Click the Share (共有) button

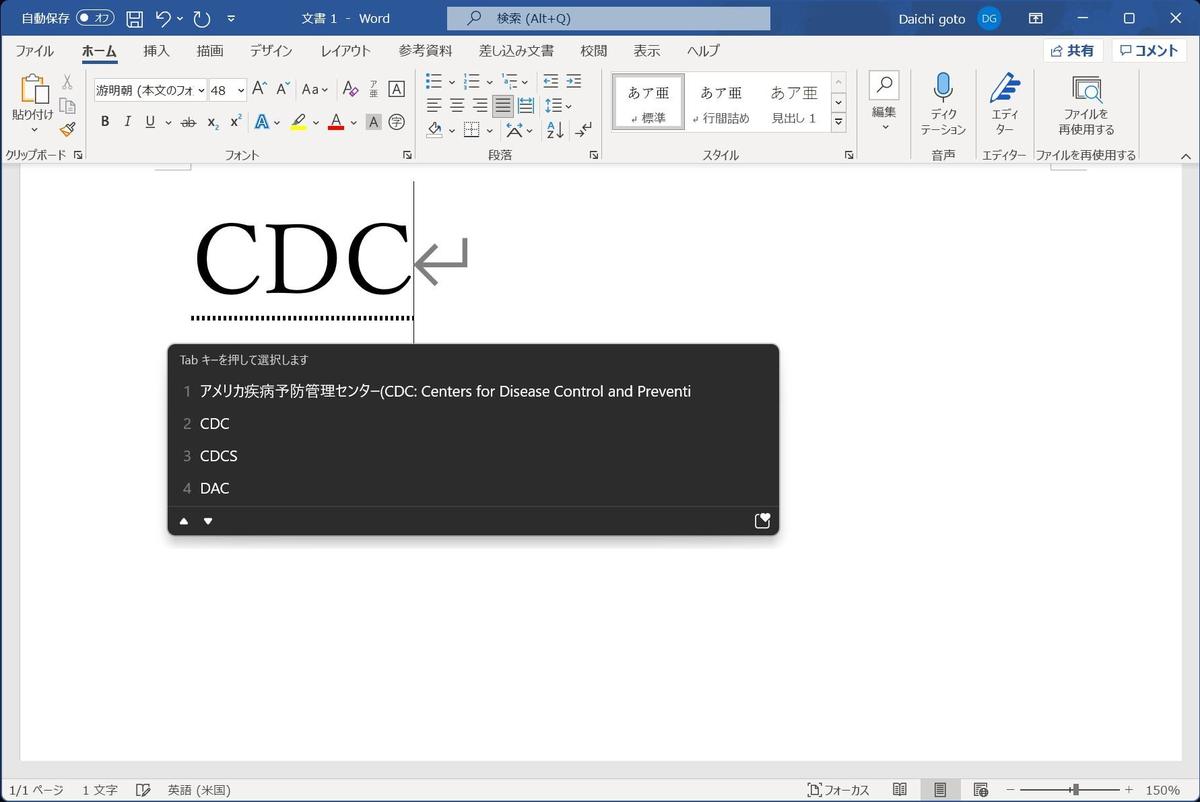pos(1073,51)
